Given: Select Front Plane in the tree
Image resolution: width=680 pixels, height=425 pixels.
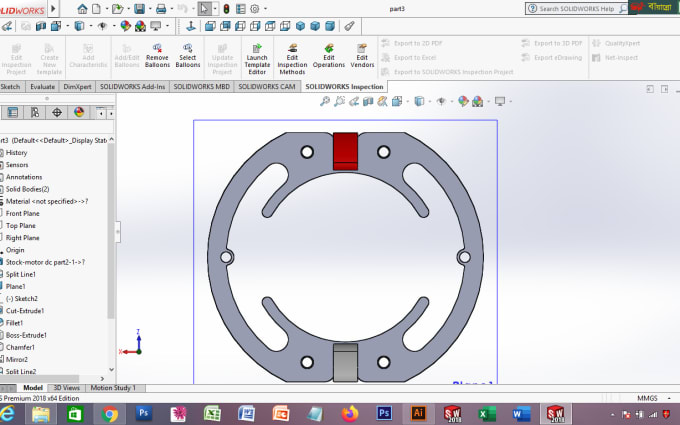Looking at the screenshot, I should coord(23,213).
